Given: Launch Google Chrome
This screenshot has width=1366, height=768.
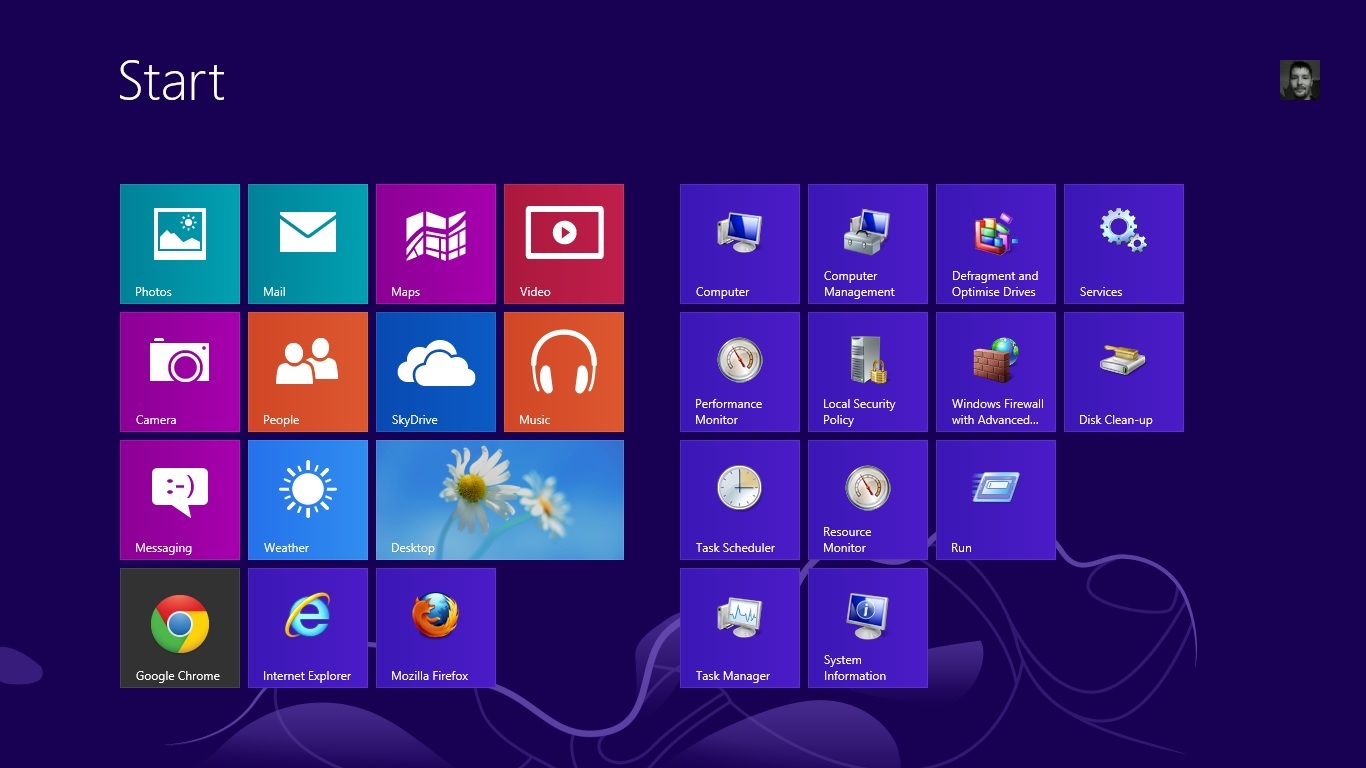Looking at the screenshot, I should click(179, 627).
